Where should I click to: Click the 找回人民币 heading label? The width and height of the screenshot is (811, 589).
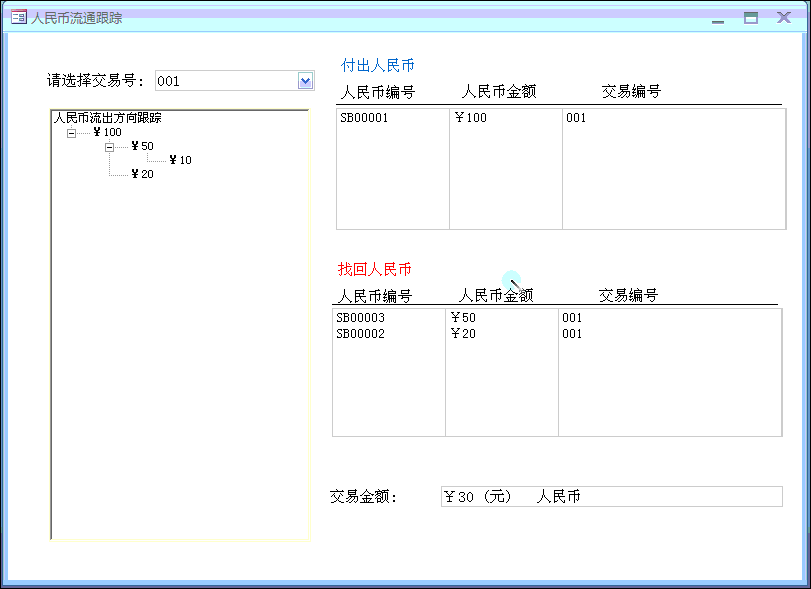point(374,269)
